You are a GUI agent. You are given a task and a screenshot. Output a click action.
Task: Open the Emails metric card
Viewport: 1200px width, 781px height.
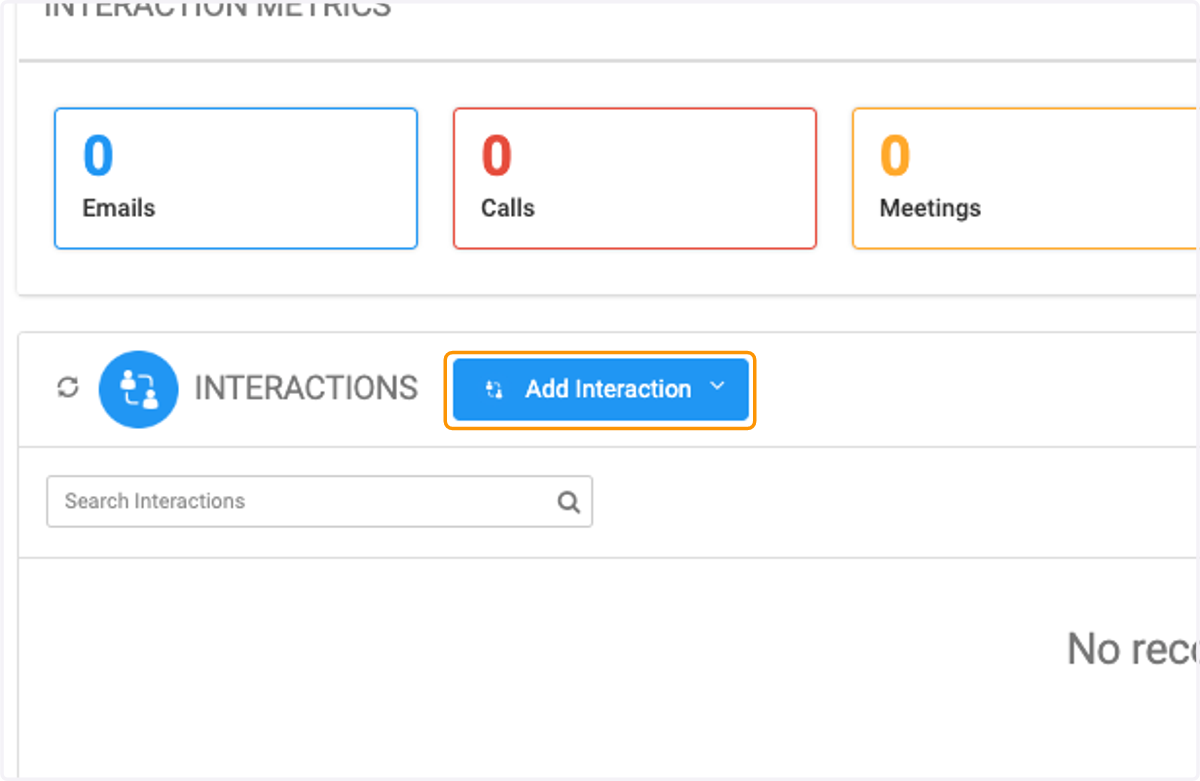(x=236, y=178)
